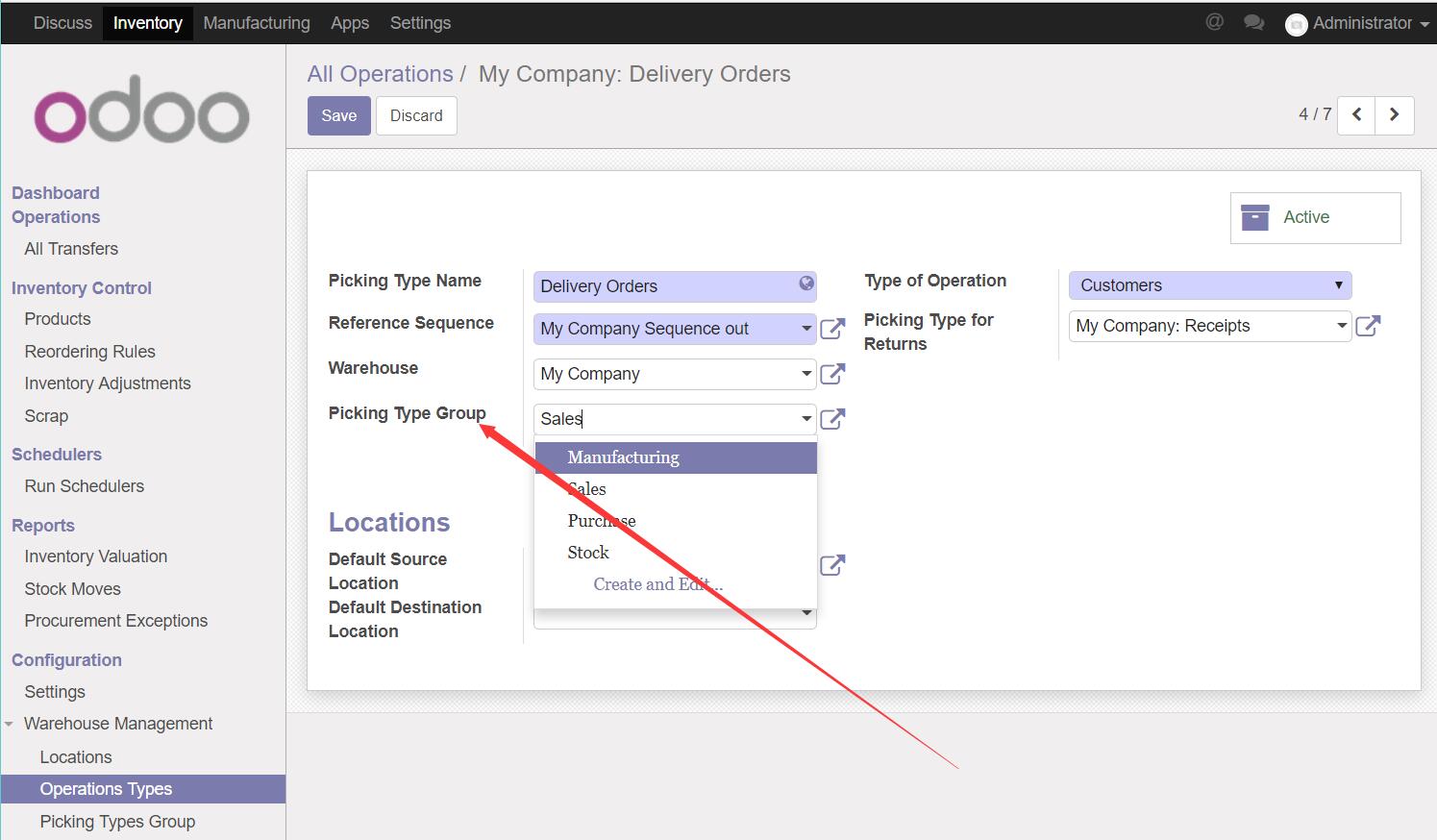Open Configuration Settings in sidebar

click(55, 692)
